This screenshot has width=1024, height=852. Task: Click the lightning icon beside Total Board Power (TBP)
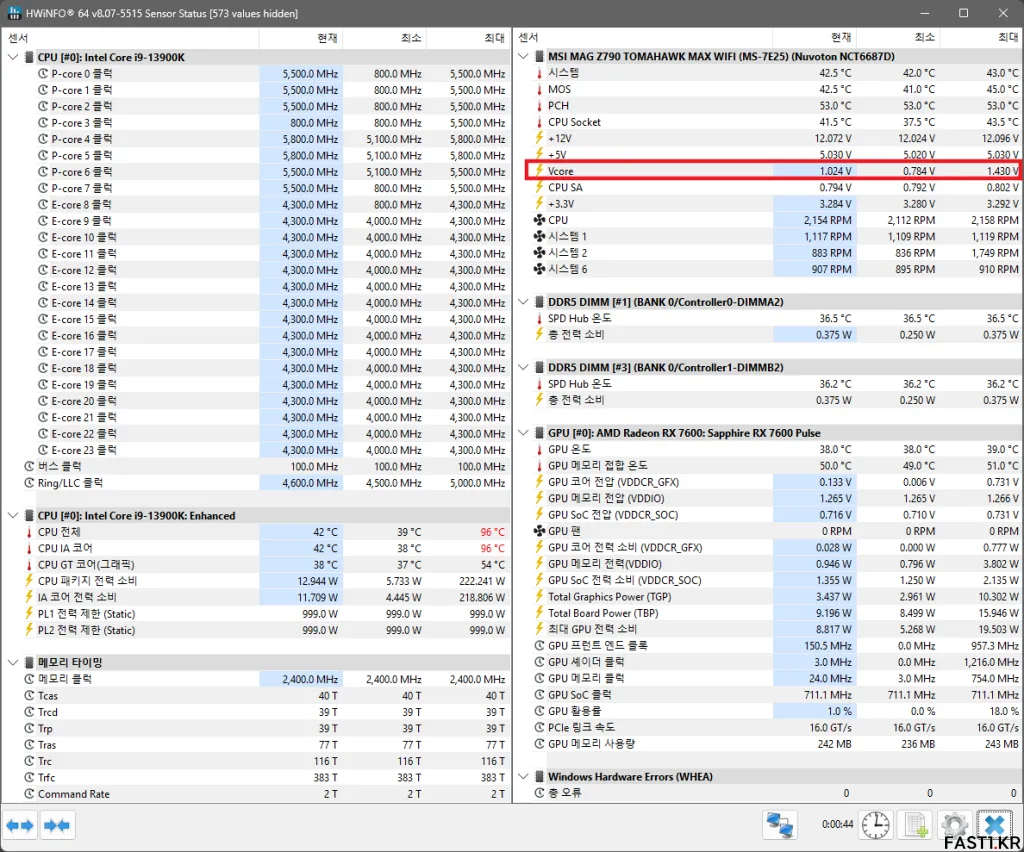click(539, 612)
